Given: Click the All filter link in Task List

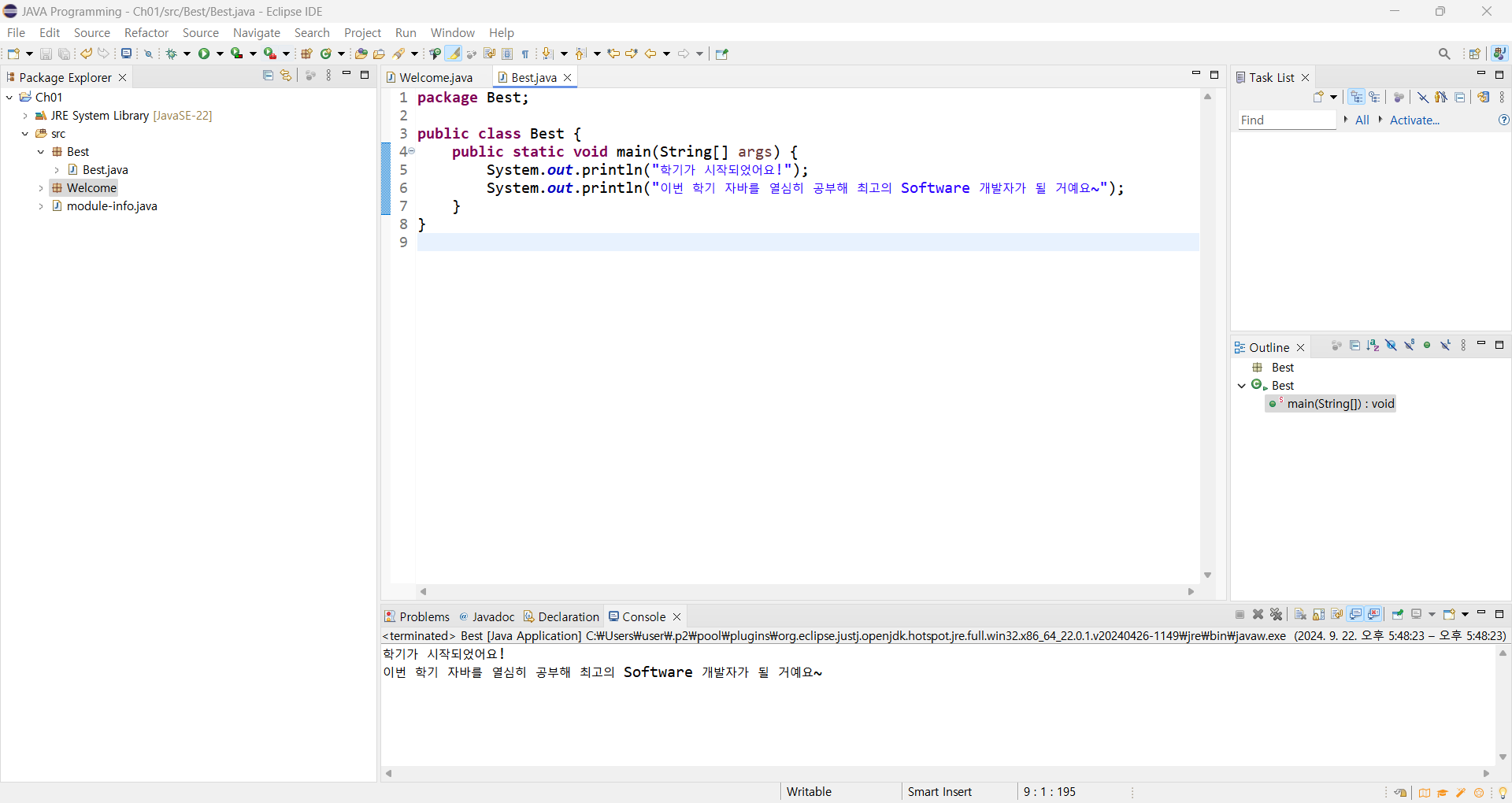Looking at the screenshot, I should click(x=1362, y=120).
